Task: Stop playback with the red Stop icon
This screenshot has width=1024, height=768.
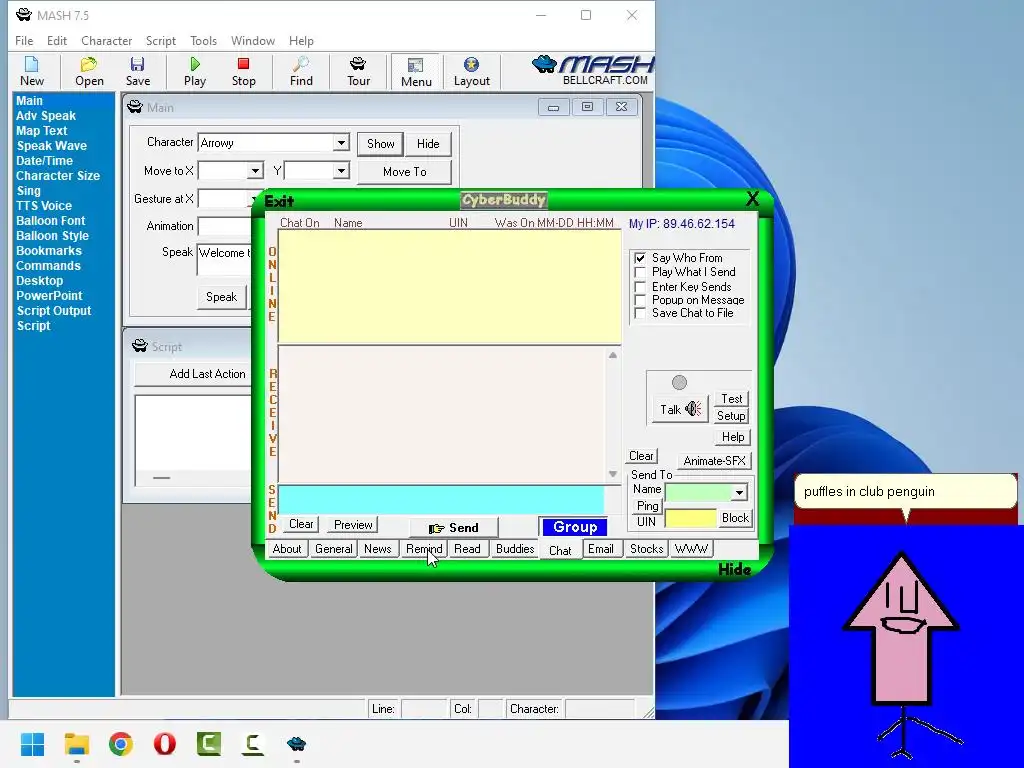Action: 244,72
